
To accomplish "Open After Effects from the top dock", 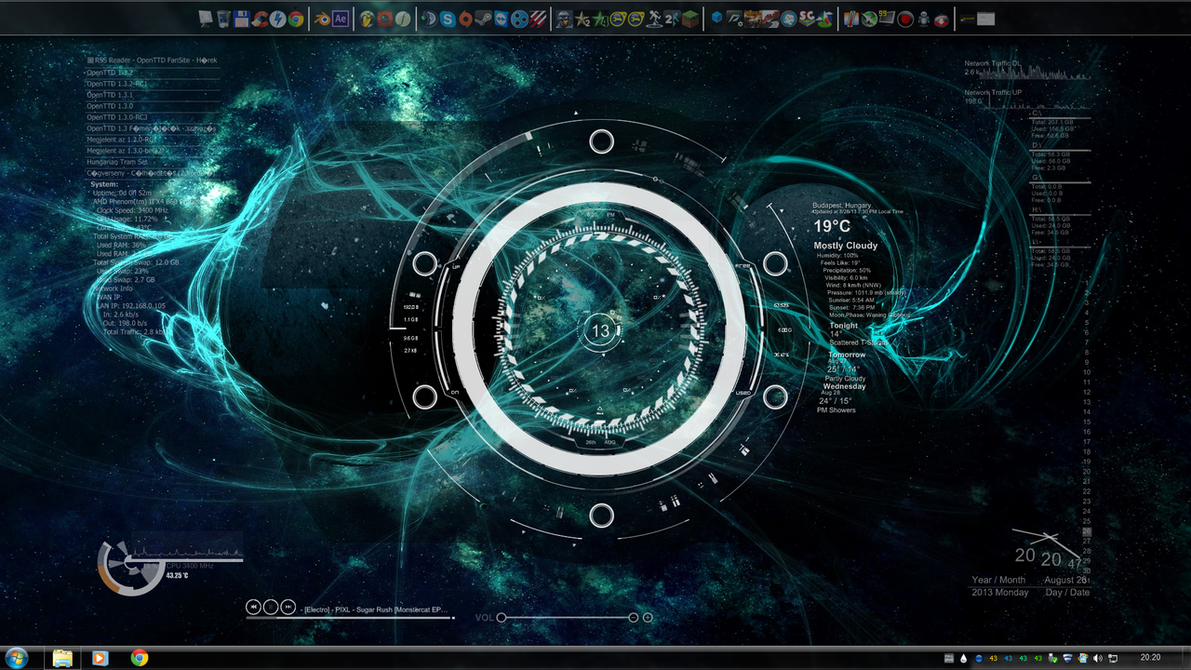I will pos(340,18).
